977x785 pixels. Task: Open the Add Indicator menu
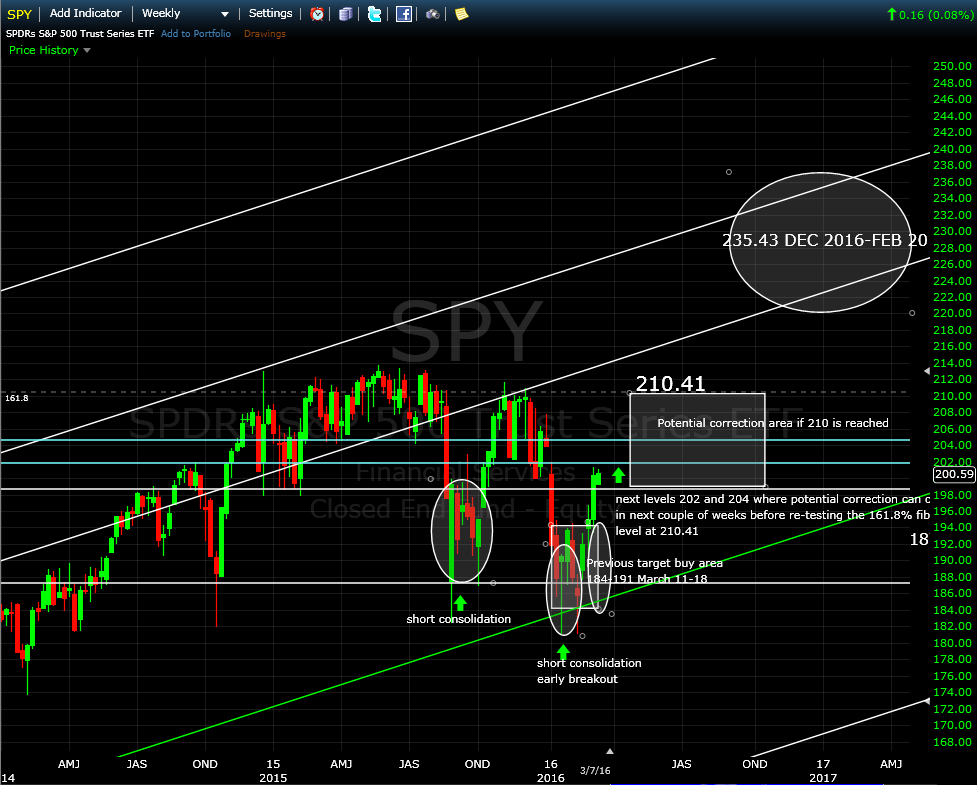click(85, 13)
